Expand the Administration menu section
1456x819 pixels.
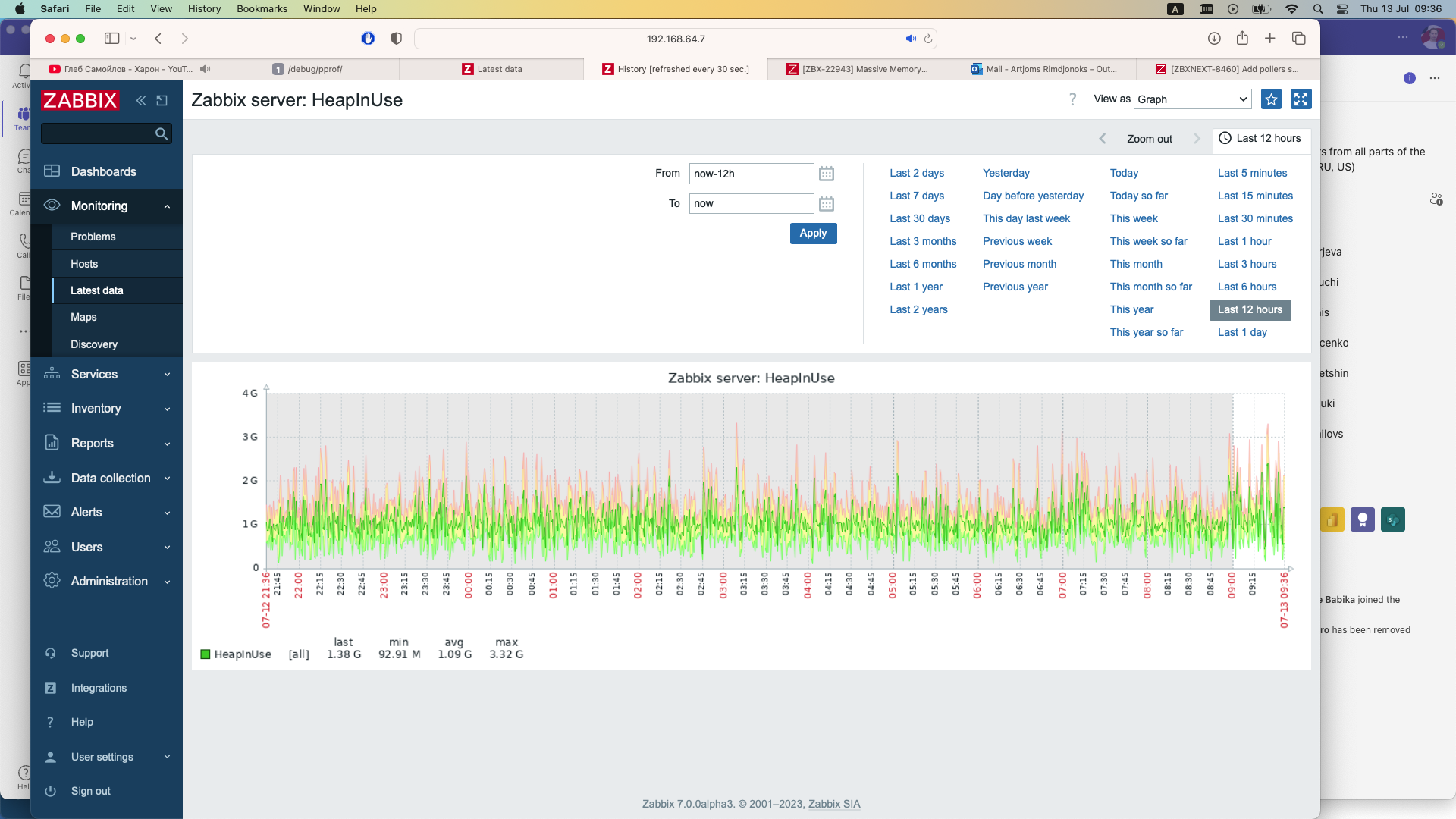(167, 582)
